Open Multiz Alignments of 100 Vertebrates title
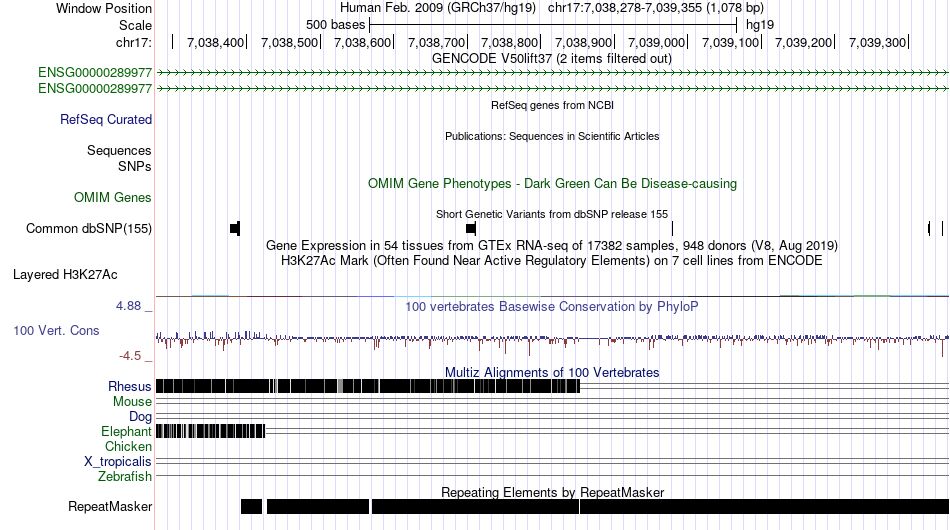 click(552, 373)
